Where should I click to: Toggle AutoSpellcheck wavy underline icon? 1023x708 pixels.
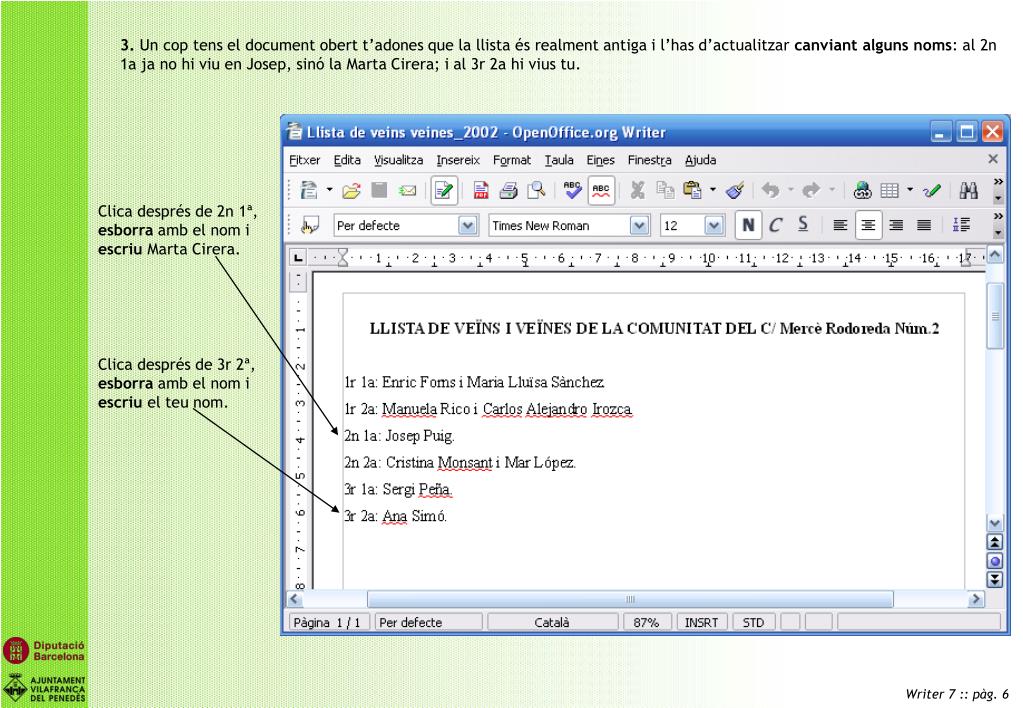click(x=601, y=191)
